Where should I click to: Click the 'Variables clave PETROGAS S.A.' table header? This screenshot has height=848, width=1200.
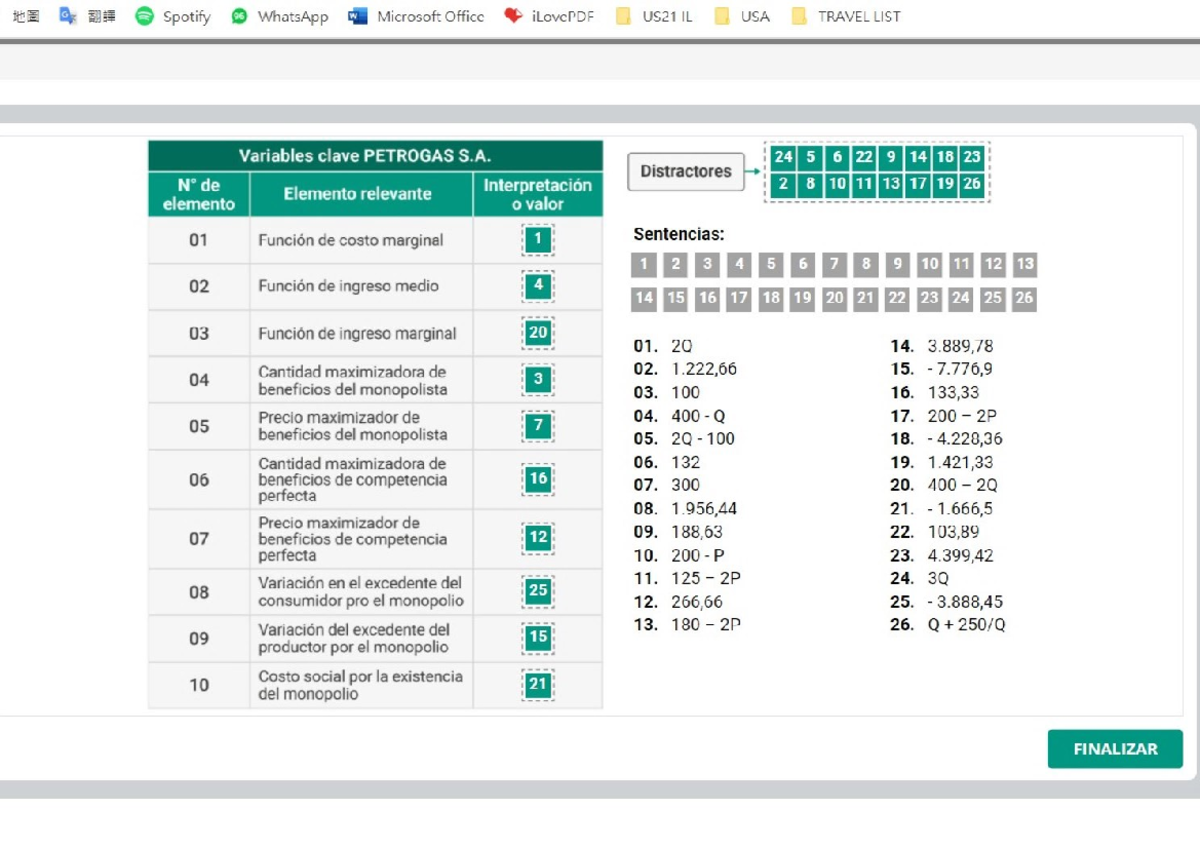coord(375,156)
